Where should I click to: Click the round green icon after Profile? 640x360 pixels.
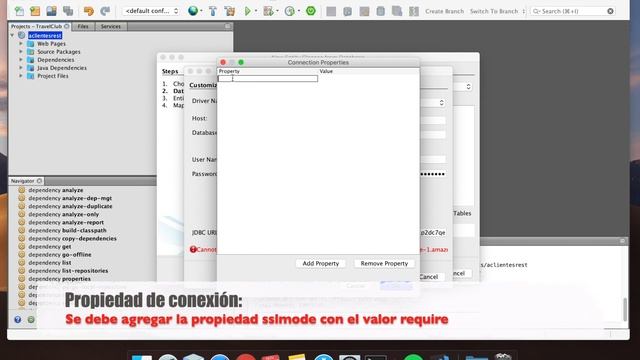[x=311, y=11]
